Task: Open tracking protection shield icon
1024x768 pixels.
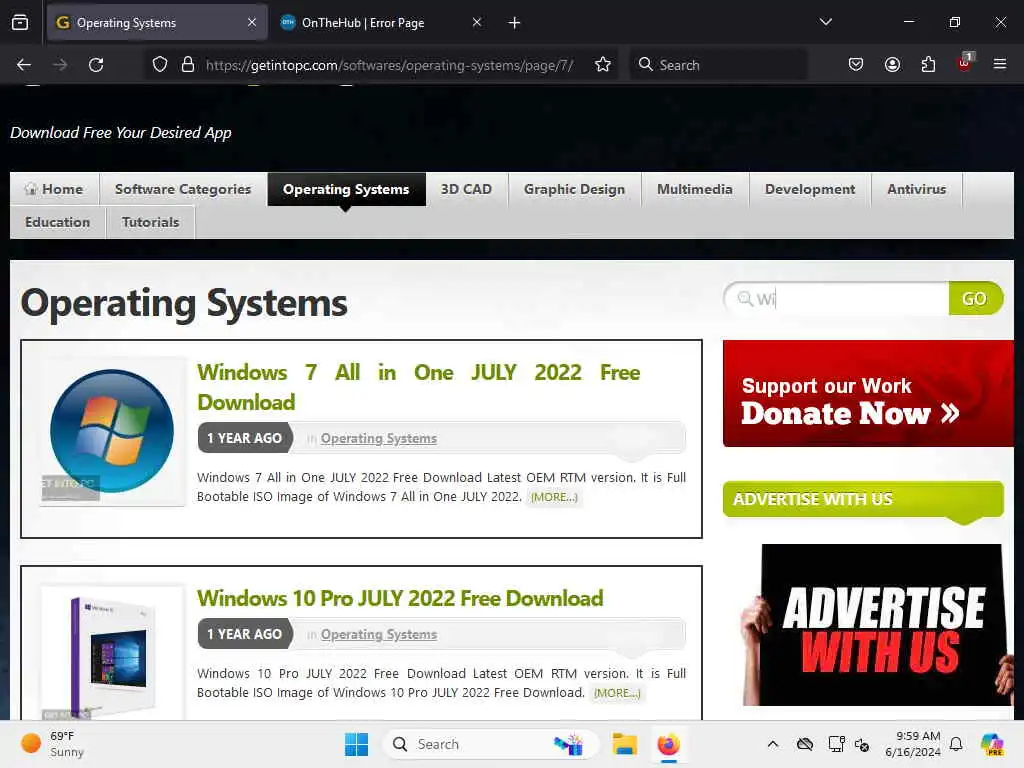Action: (160, 65)
